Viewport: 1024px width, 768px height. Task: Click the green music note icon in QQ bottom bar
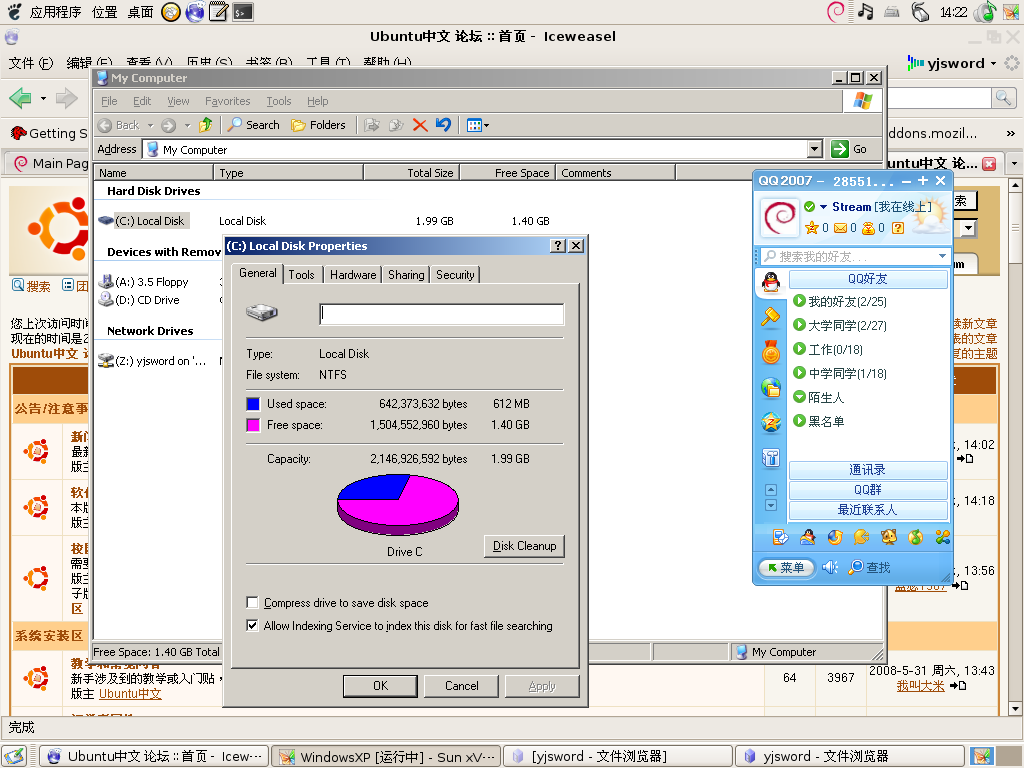[x=916, y=537]
